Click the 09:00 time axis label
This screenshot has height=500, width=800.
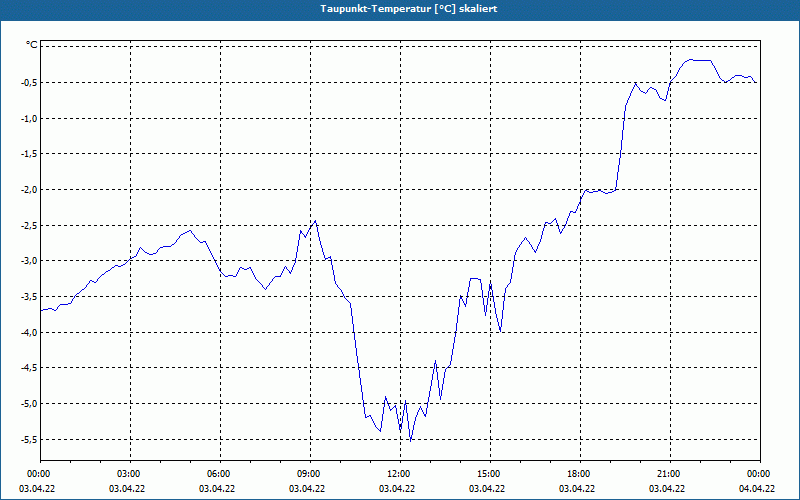310,474
